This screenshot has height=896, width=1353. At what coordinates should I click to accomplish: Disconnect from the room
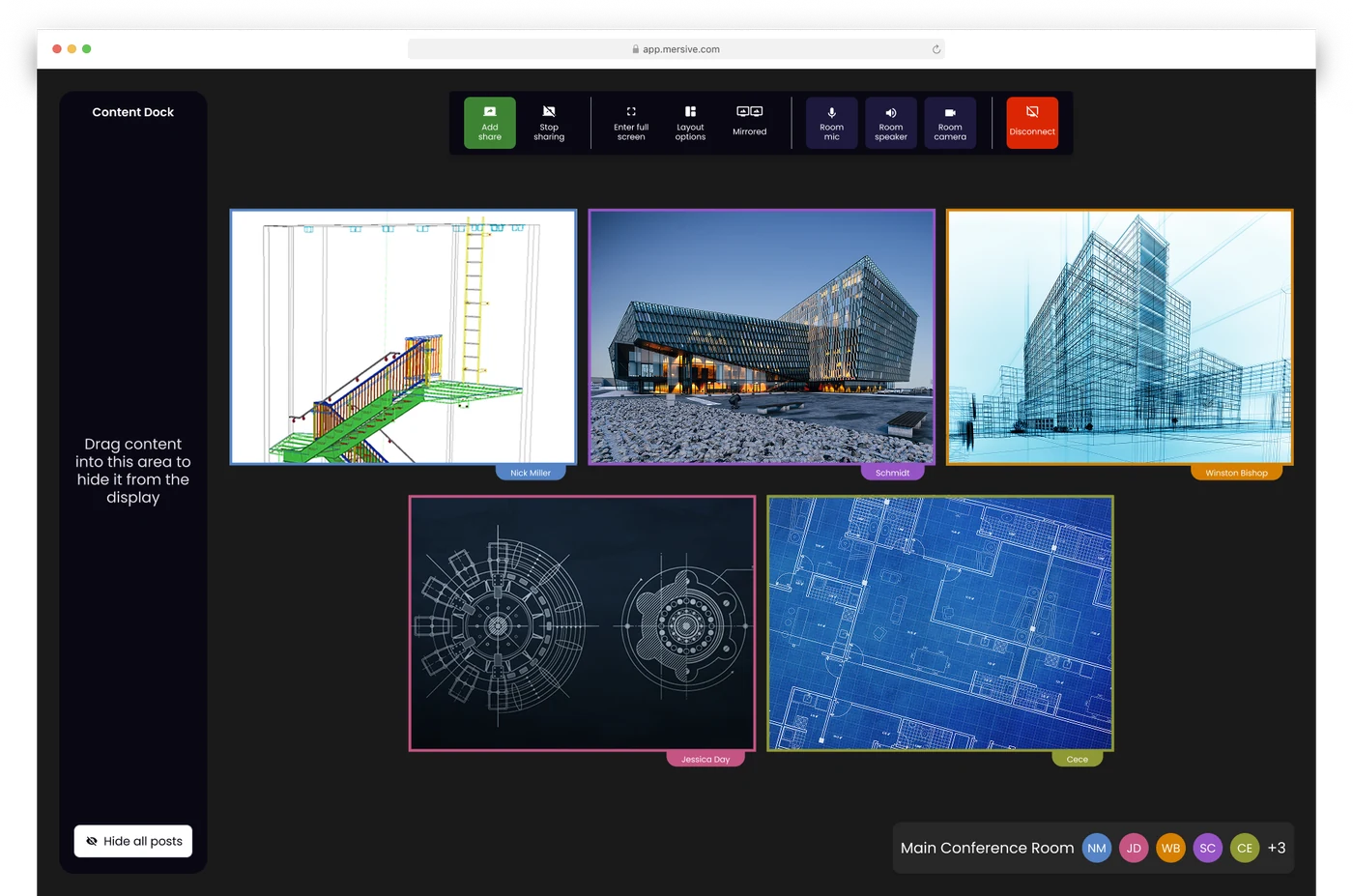click(1032, 123)
